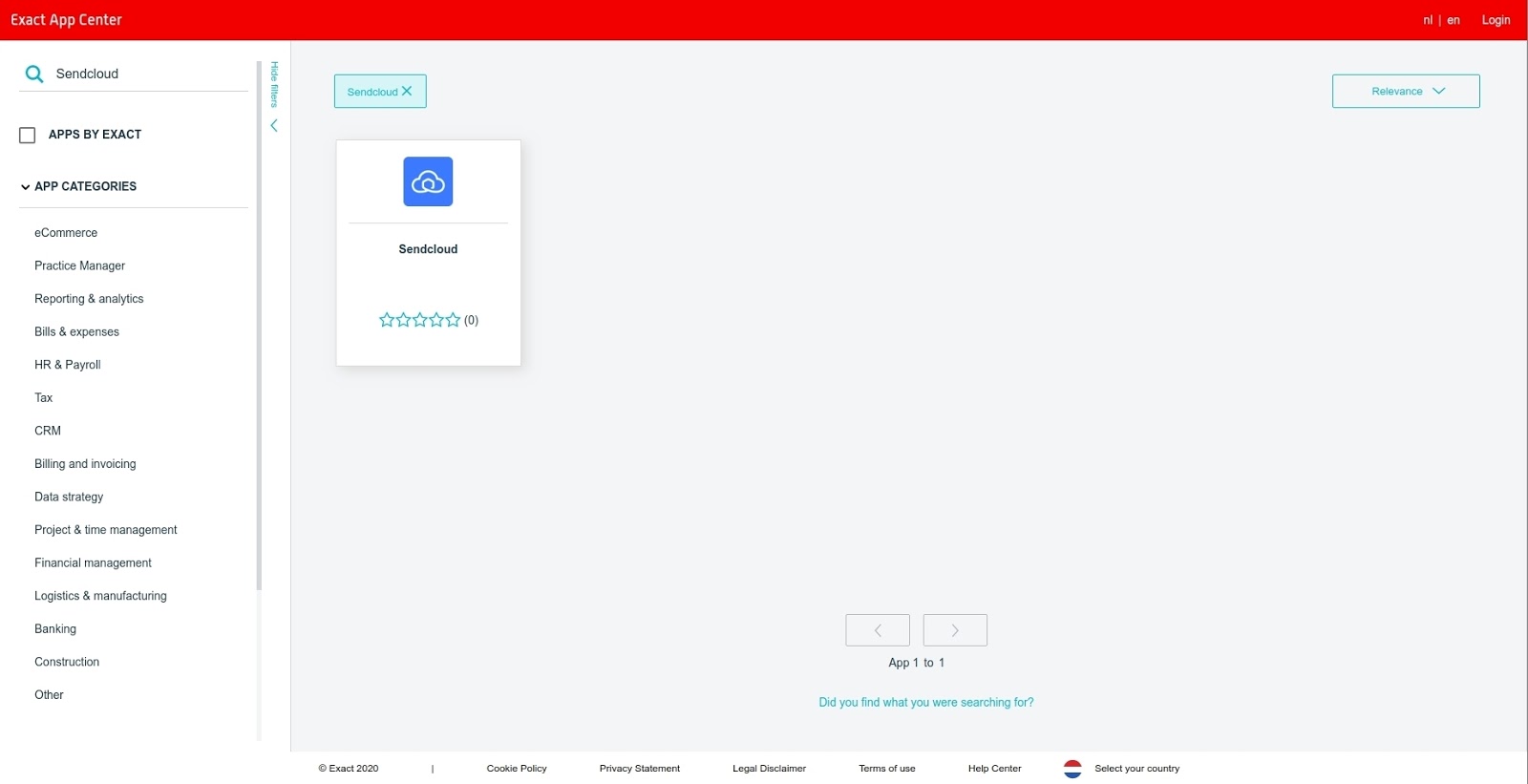This screenshot has width=1528, height=784.
Task: Click the search magnifier icon
Action: click(34, 74)
